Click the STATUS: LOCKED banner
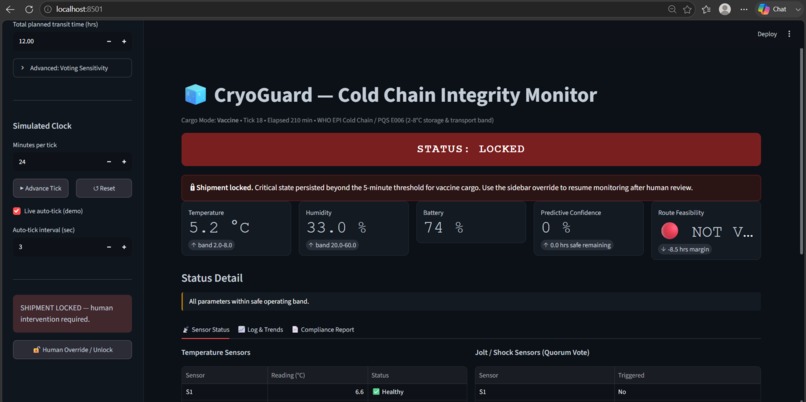Viewport: 806px width, 402px height. click(x=471, y=150)
